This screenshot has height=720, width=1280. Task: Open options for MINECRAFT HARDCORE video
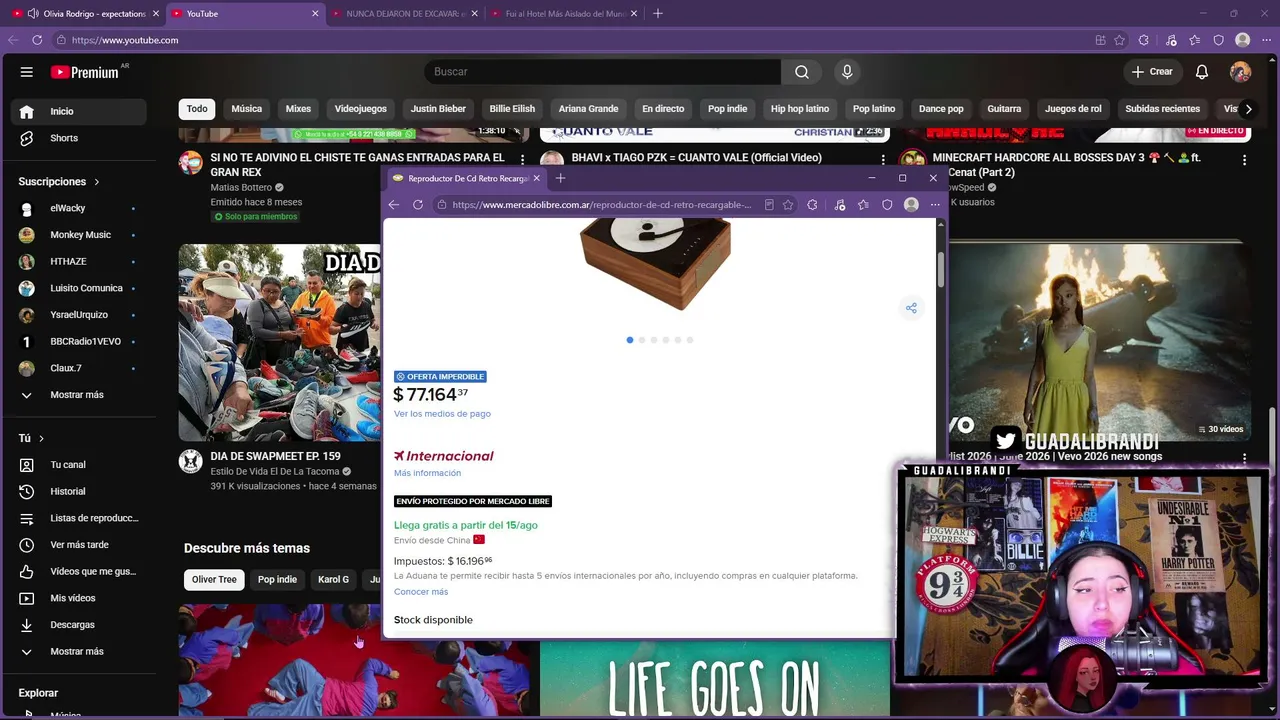pos(1244,159)
